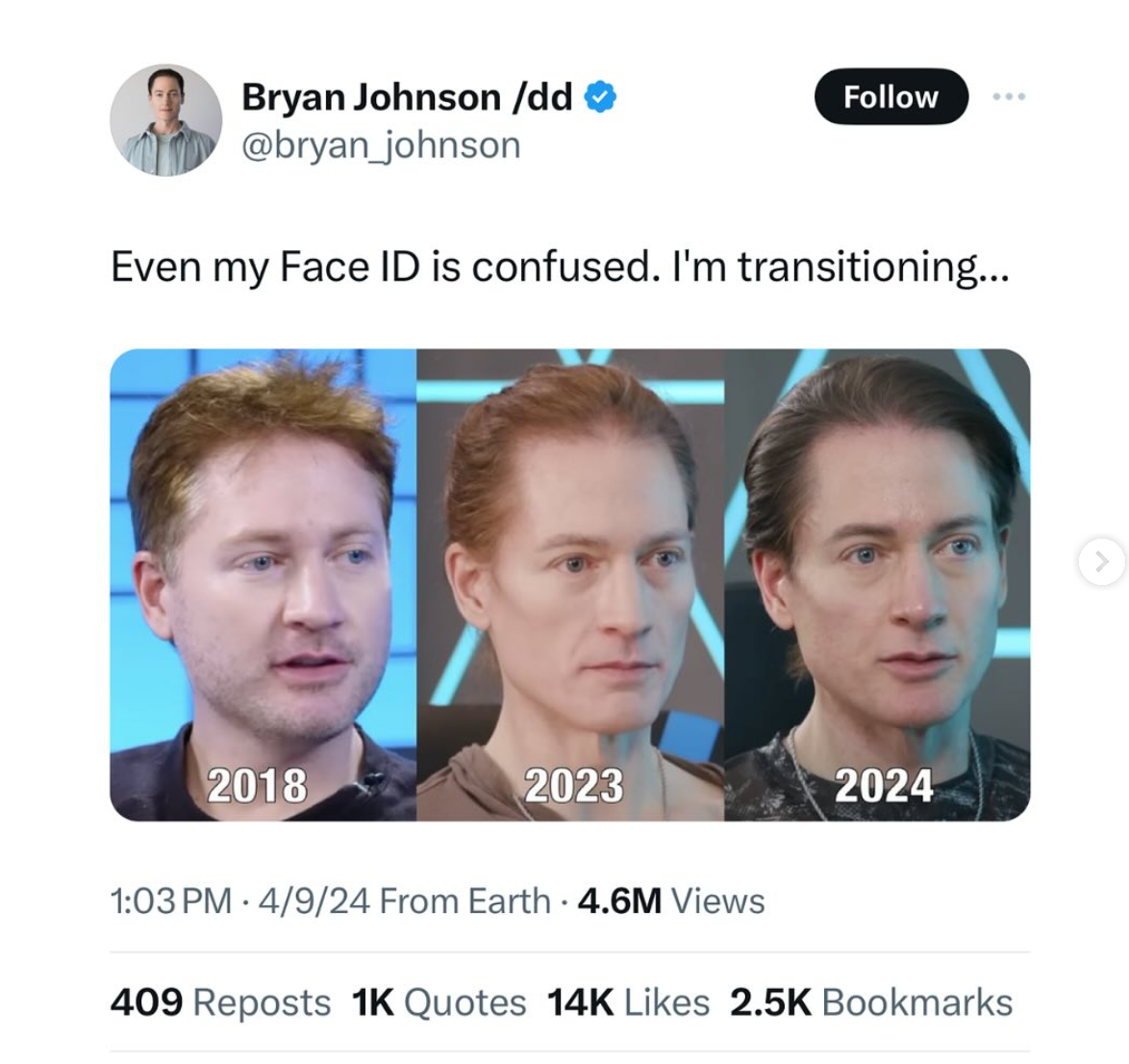Click the From Earth location text
1129x1064 pixels.
coord(464,900)
